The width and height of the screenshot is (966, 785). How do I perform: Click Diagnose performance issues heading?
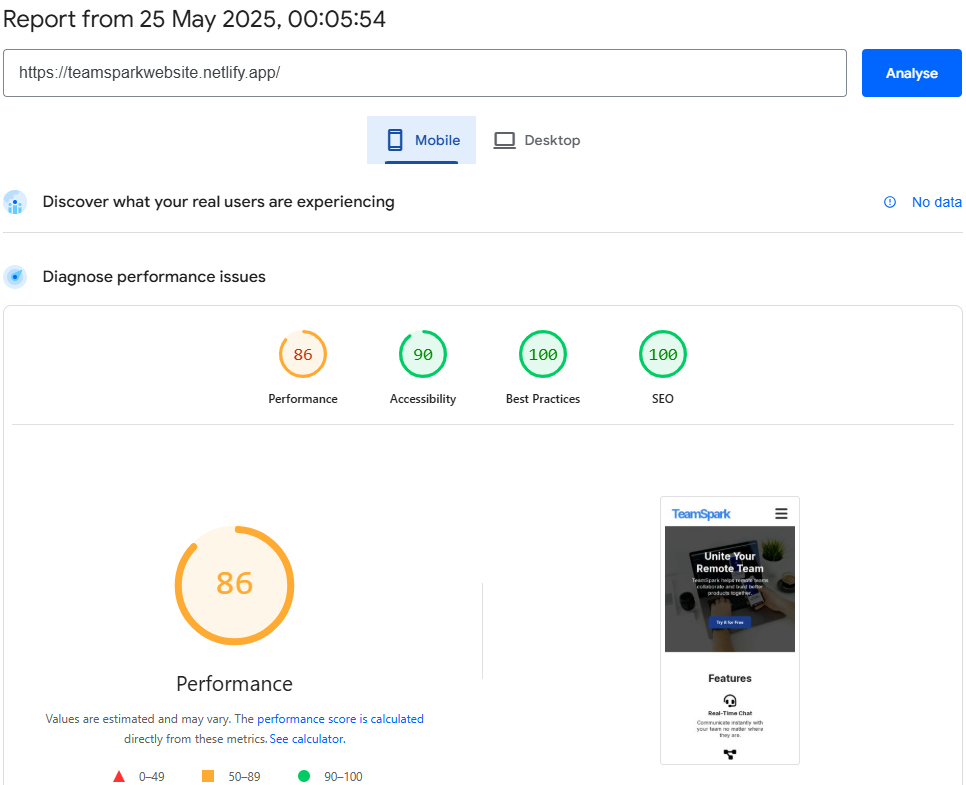tap(154, 277)
